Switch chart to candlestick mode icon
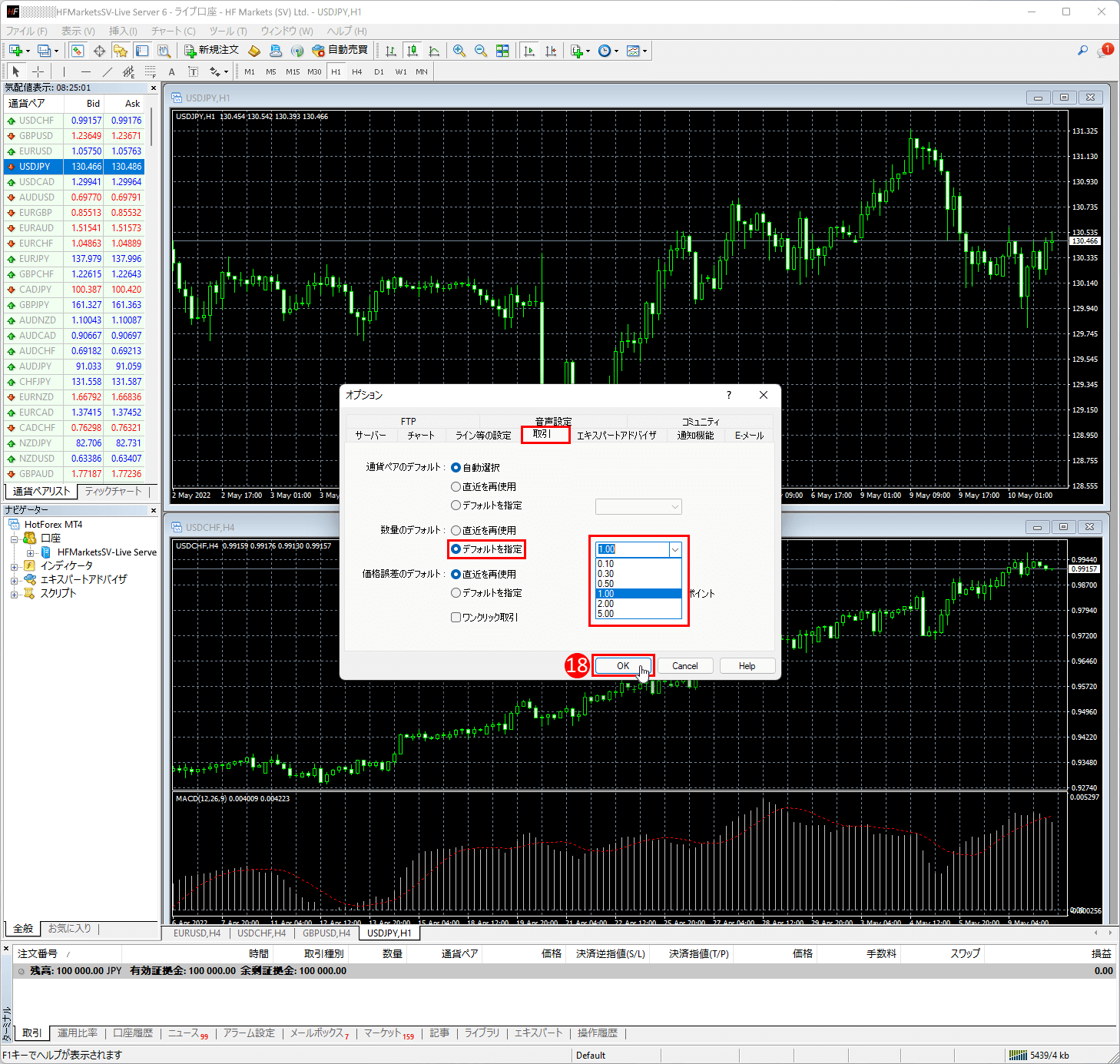1120x1064 pixels. pos(413,51)
